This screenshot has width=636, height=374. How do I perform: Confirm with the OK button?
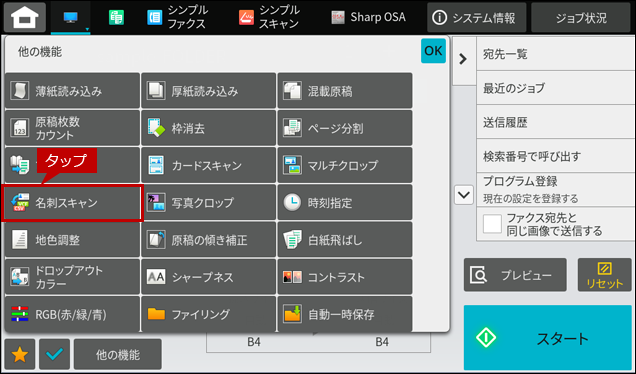pos(433,51)
